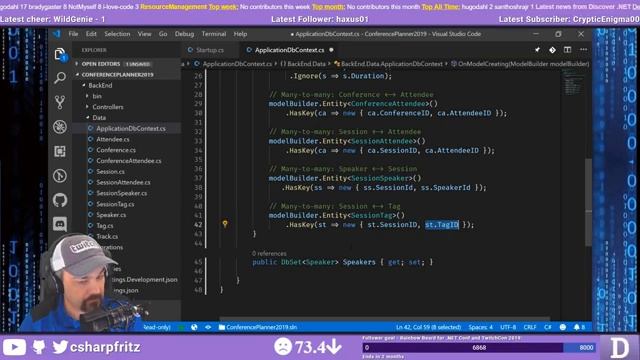Open the GitHub icon in activity bar
This screenshot has width=640, height=360.
click(60, 200)
